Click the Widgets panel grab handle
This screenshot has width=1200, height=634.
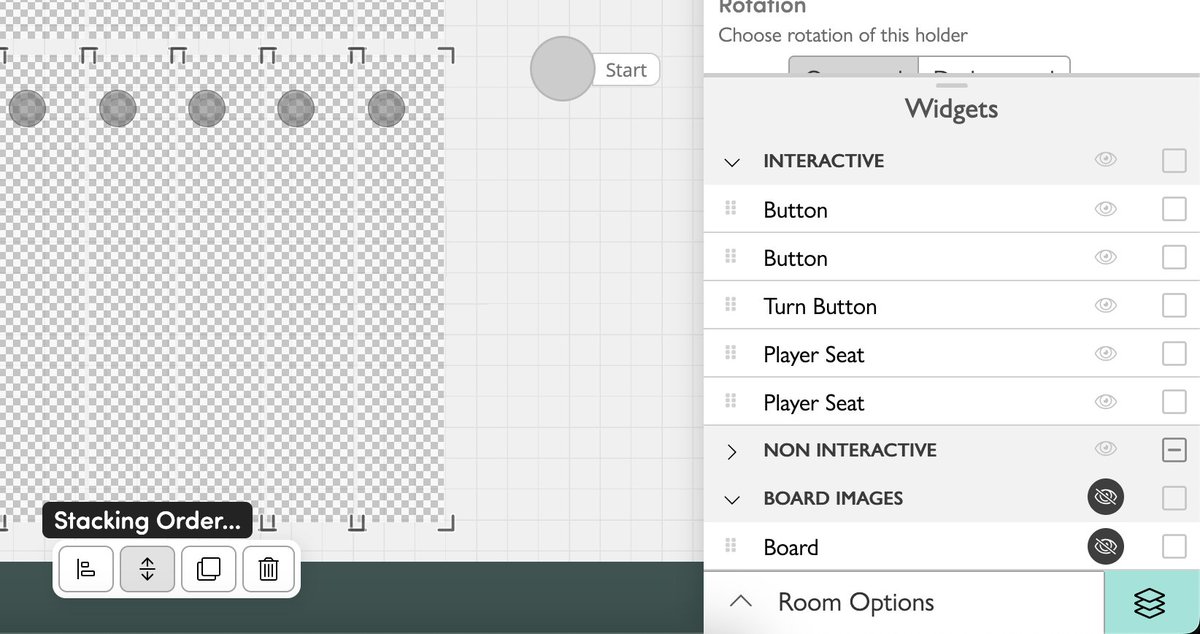click(x=951, y=86)
